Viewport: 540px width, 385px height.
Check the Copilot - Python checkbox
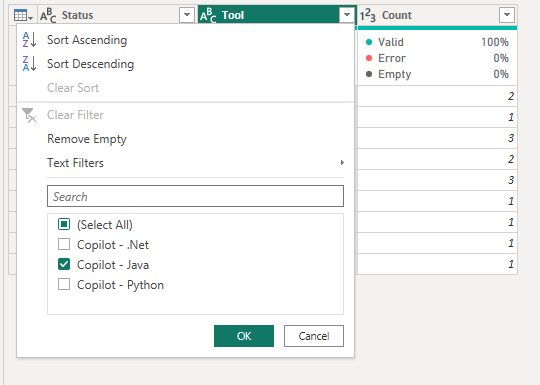(x=64, y=284)
